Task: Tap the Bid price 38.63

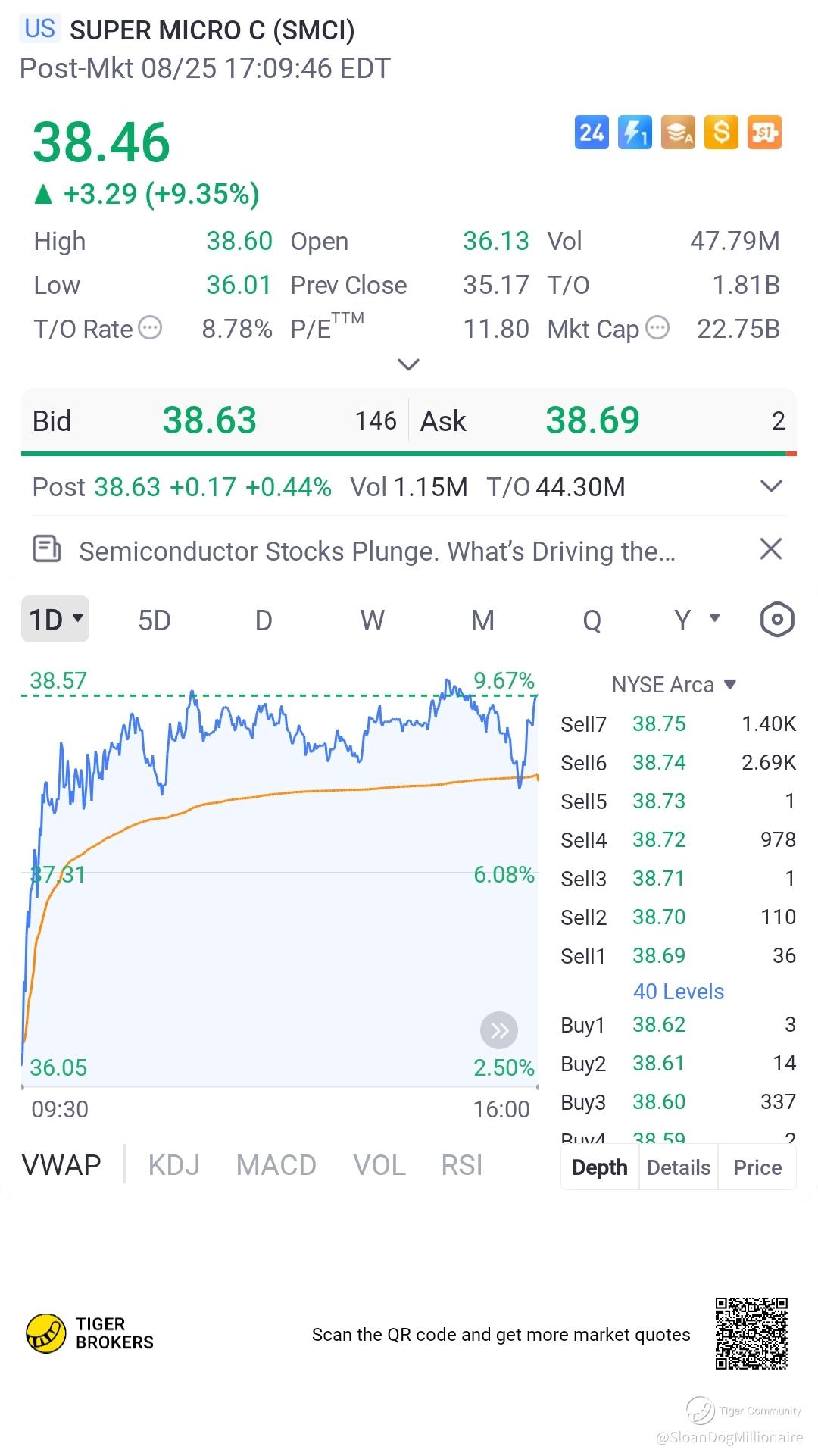Action: pos(210,420)
